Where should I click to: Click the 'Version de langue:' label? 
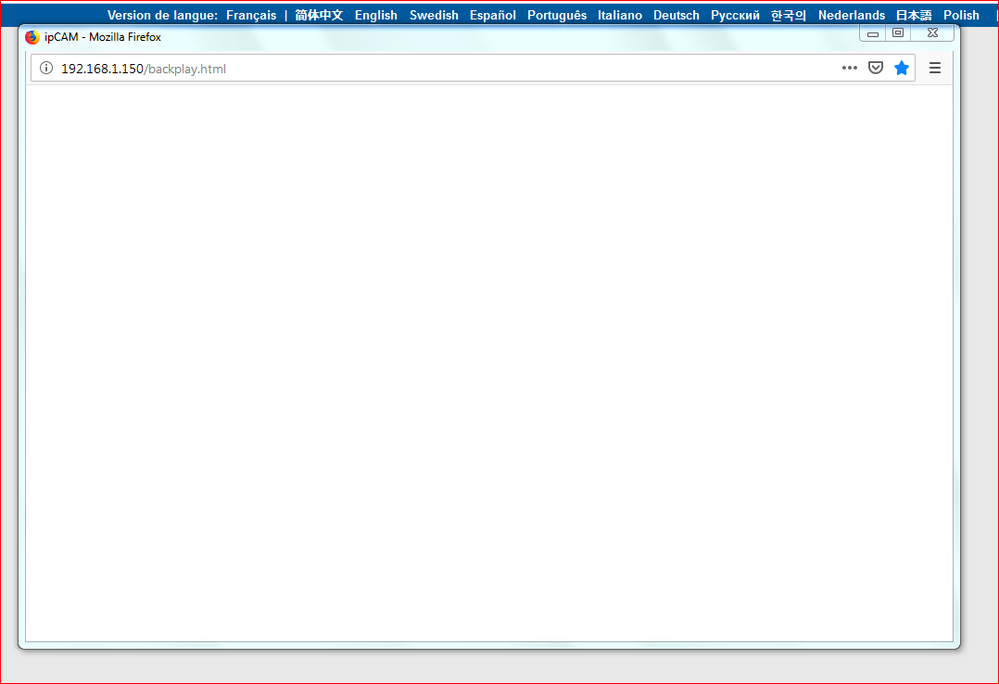(x=162, y=15)
